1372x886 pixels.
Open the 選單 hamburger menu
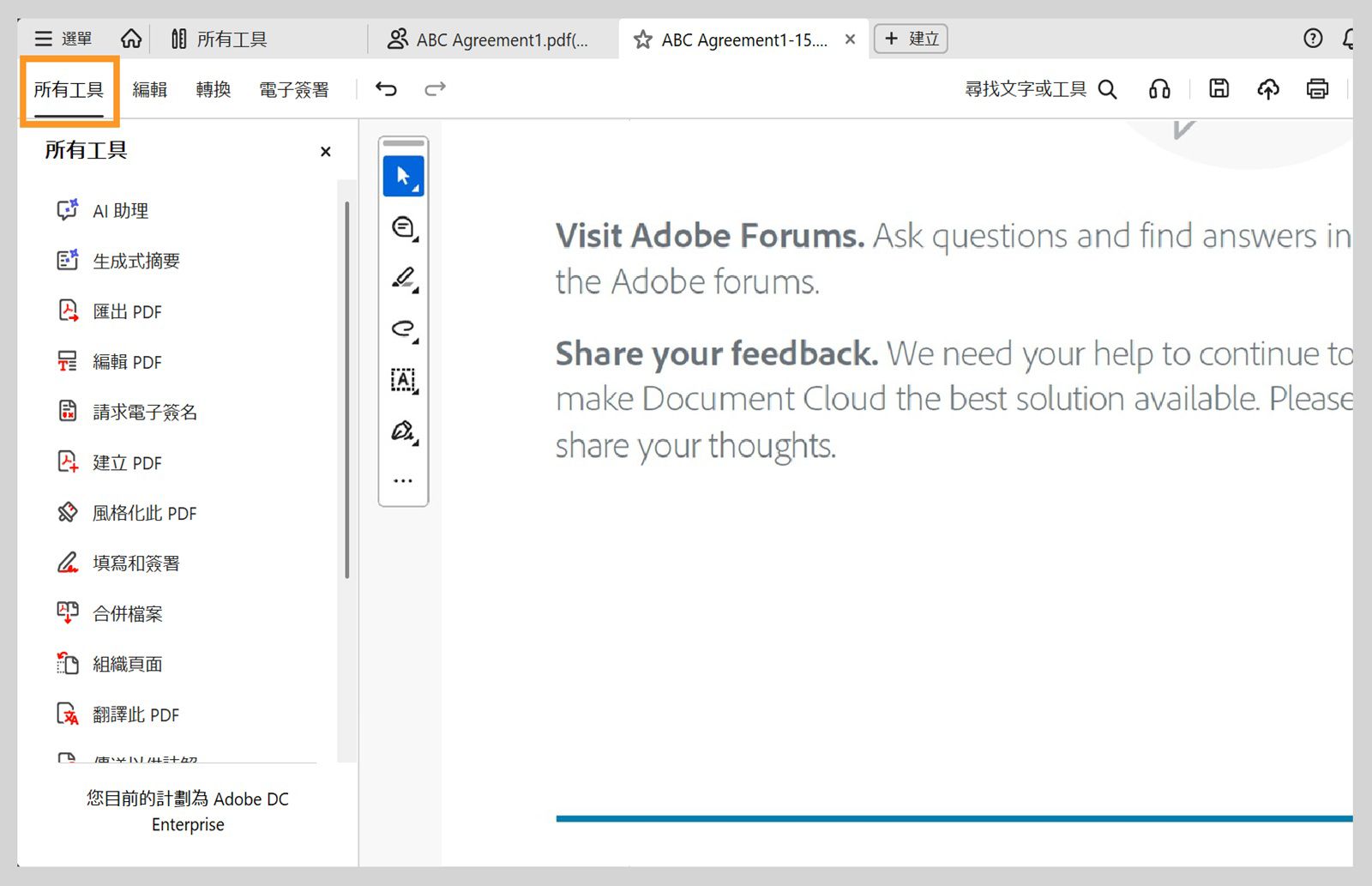pos(63,39)
